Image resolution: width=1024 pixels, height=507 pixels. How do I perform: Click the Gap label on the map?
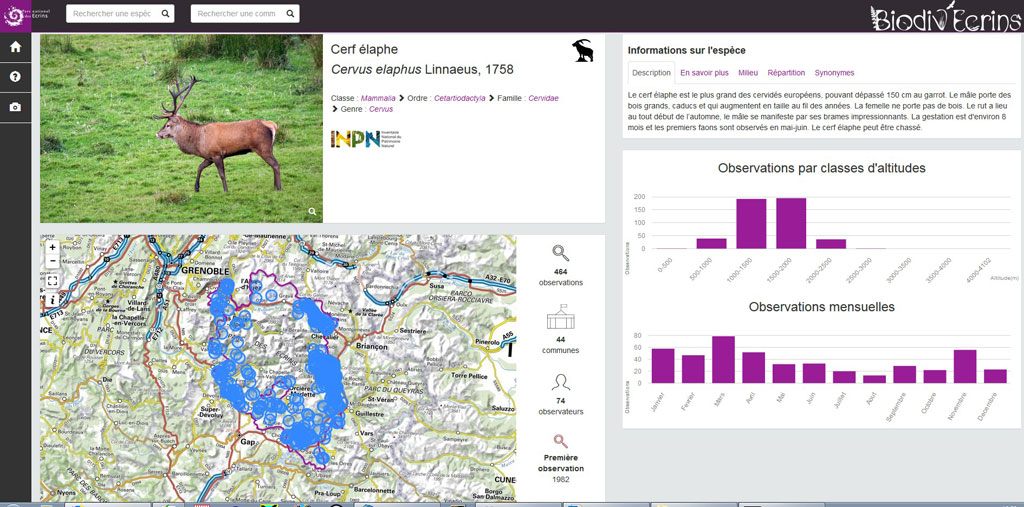pos(247,442)
